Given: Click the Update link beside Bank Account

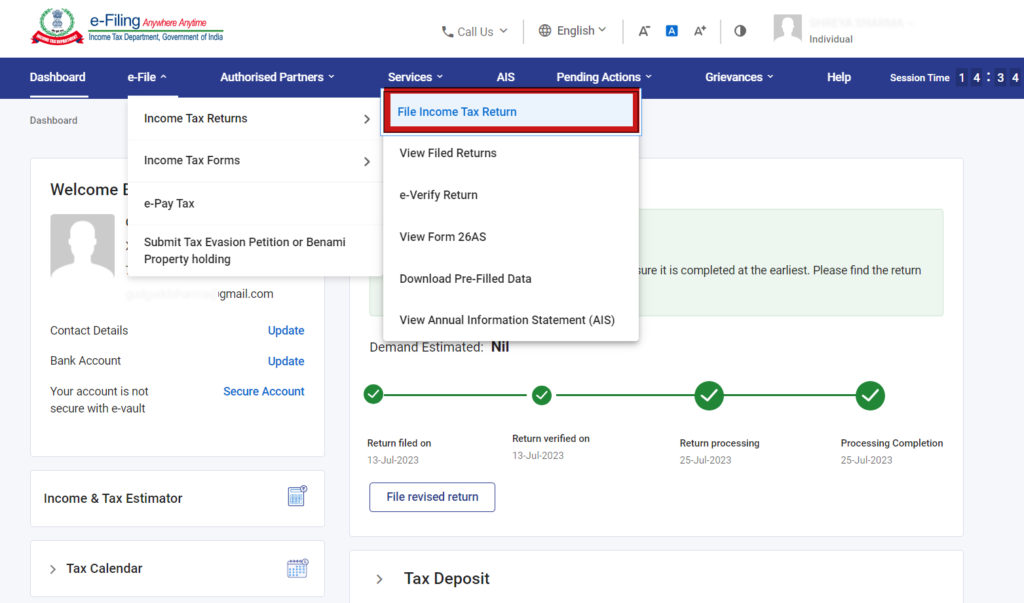Looking at the screenshot, I should tap(286, 361).
